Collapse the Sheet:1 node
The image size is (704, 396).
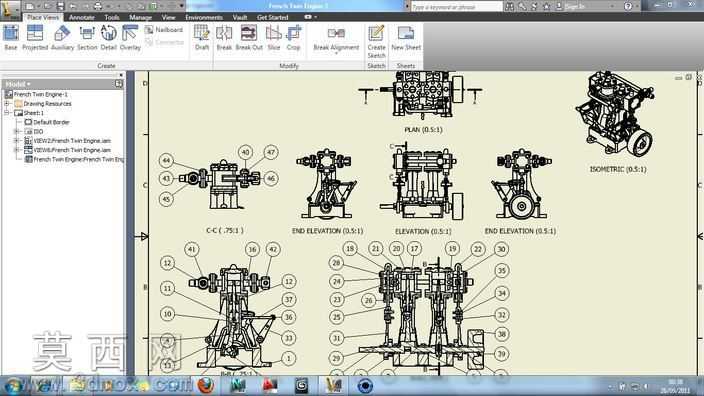tap(7, 113)
